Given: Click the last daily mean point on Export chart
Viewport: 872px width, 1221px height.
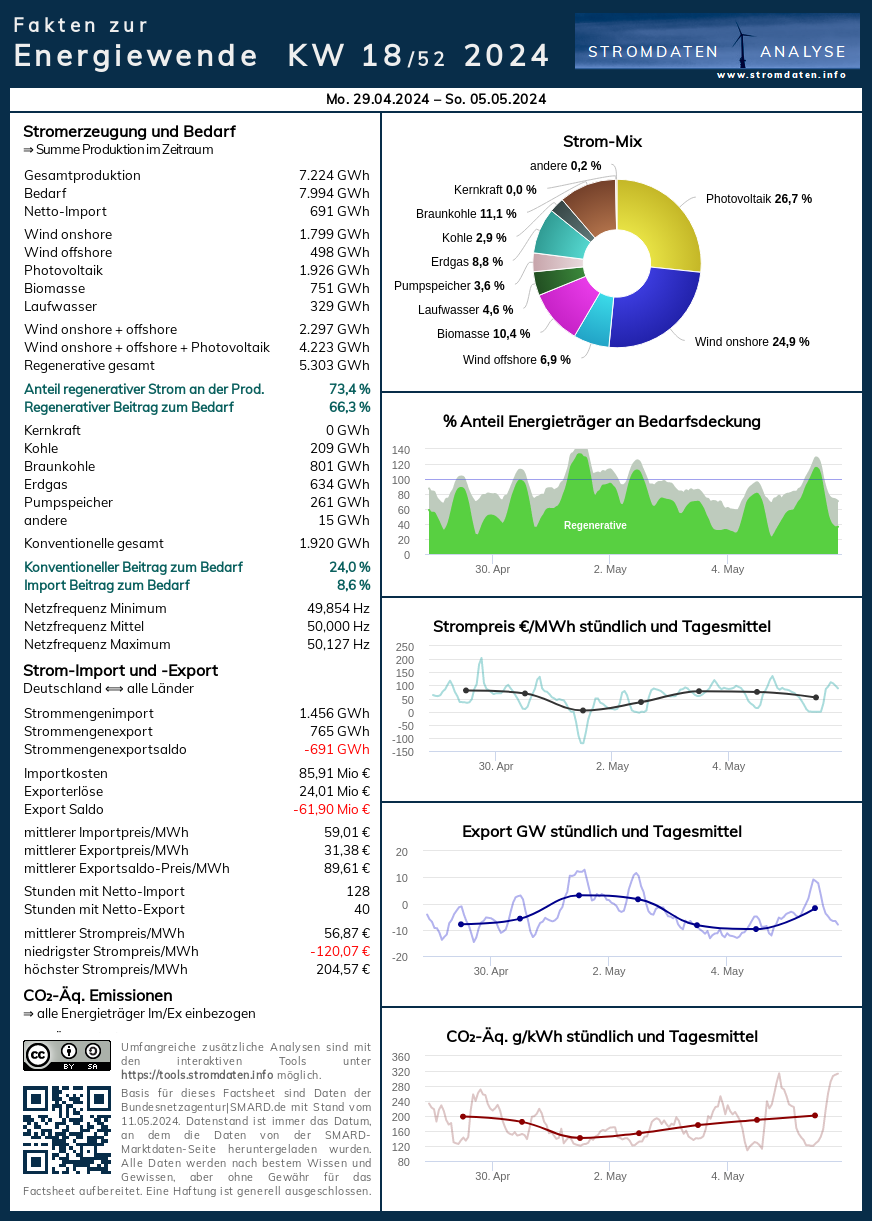Looking at the screenshot, I should (815, 908).
